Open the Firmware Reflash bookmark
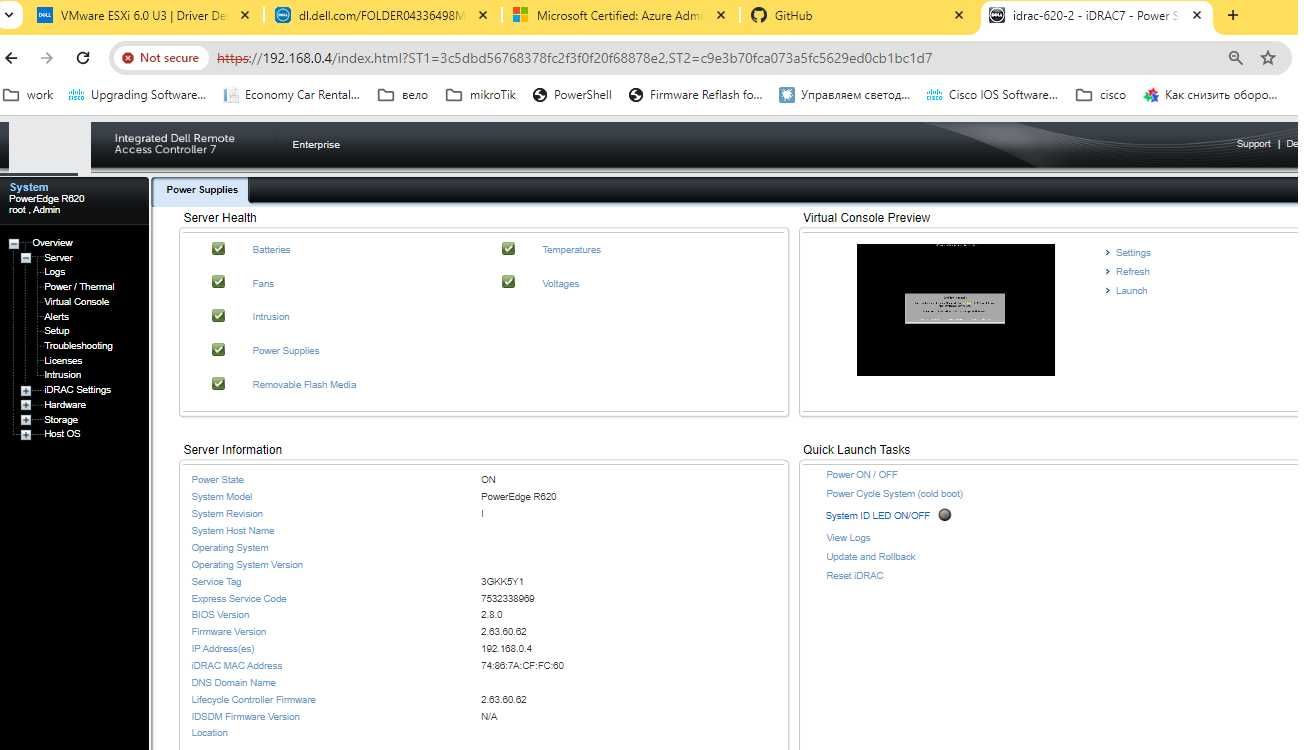1304x750 pixels. [696, 95]
